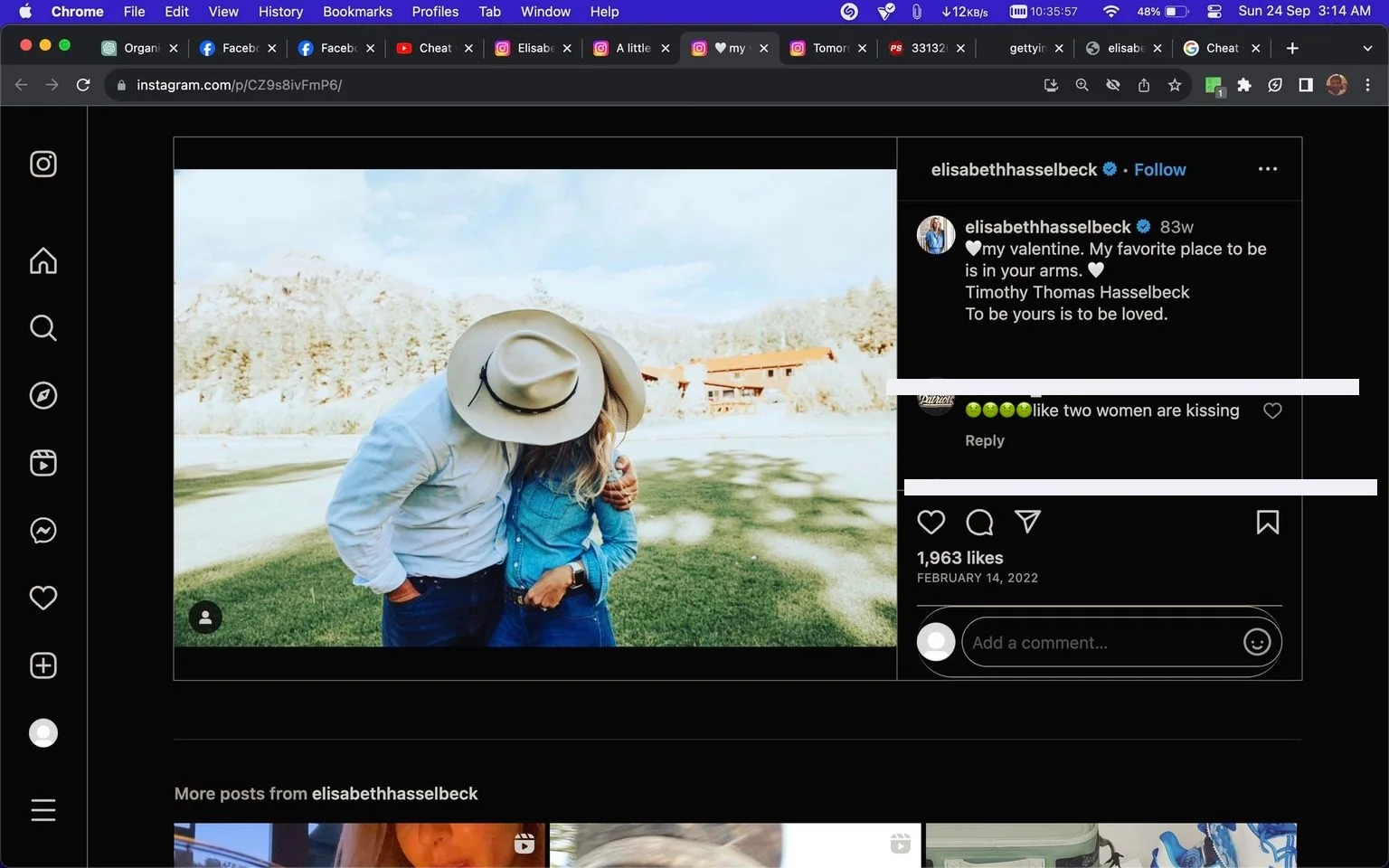
Task: Open the Bookmarks menu
Action: (x=357, y=11)
